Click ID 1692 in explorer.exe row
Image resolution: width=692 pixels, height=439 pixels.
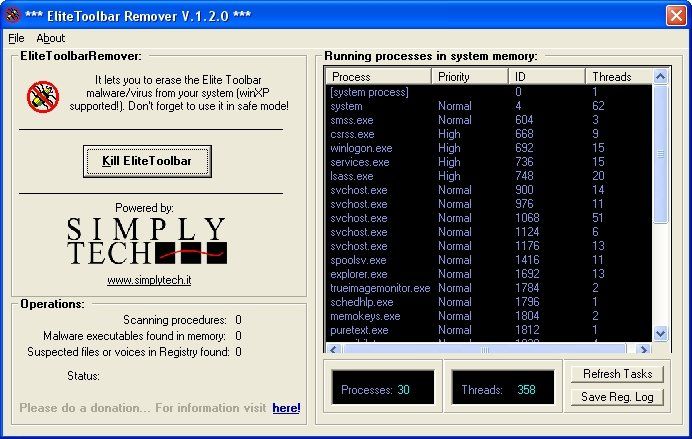(527, 274)
